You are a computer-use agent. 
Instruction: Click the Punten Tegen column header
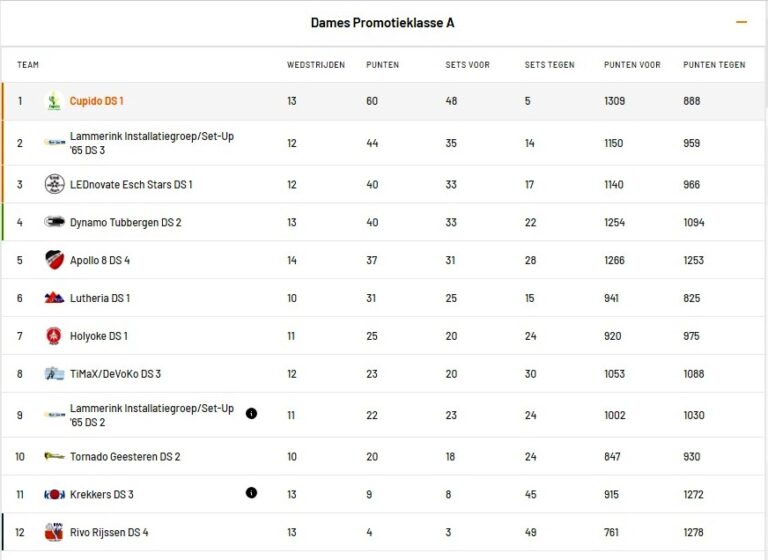pos(714,65)
